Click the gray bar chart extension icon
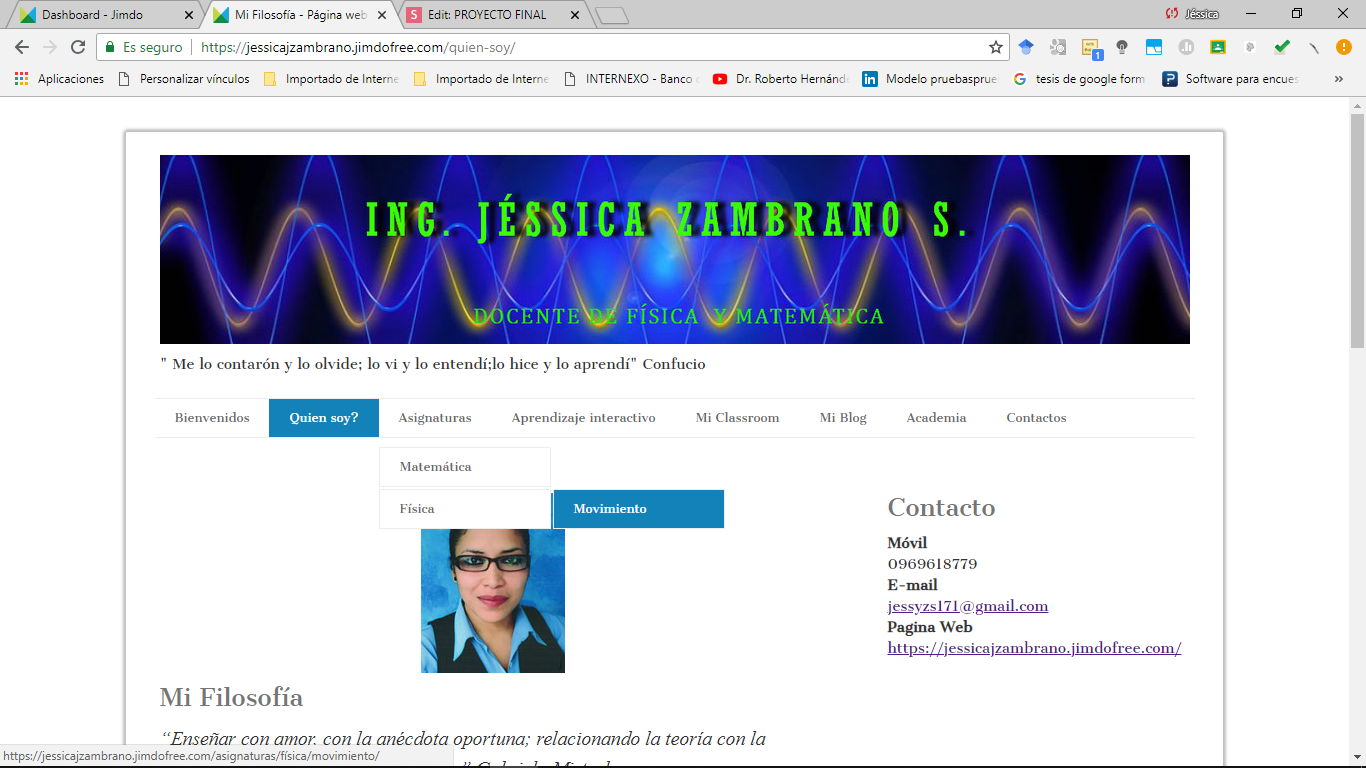Image resolution: width=1366 pixels, height=768 pixels. pos(1186,47)
